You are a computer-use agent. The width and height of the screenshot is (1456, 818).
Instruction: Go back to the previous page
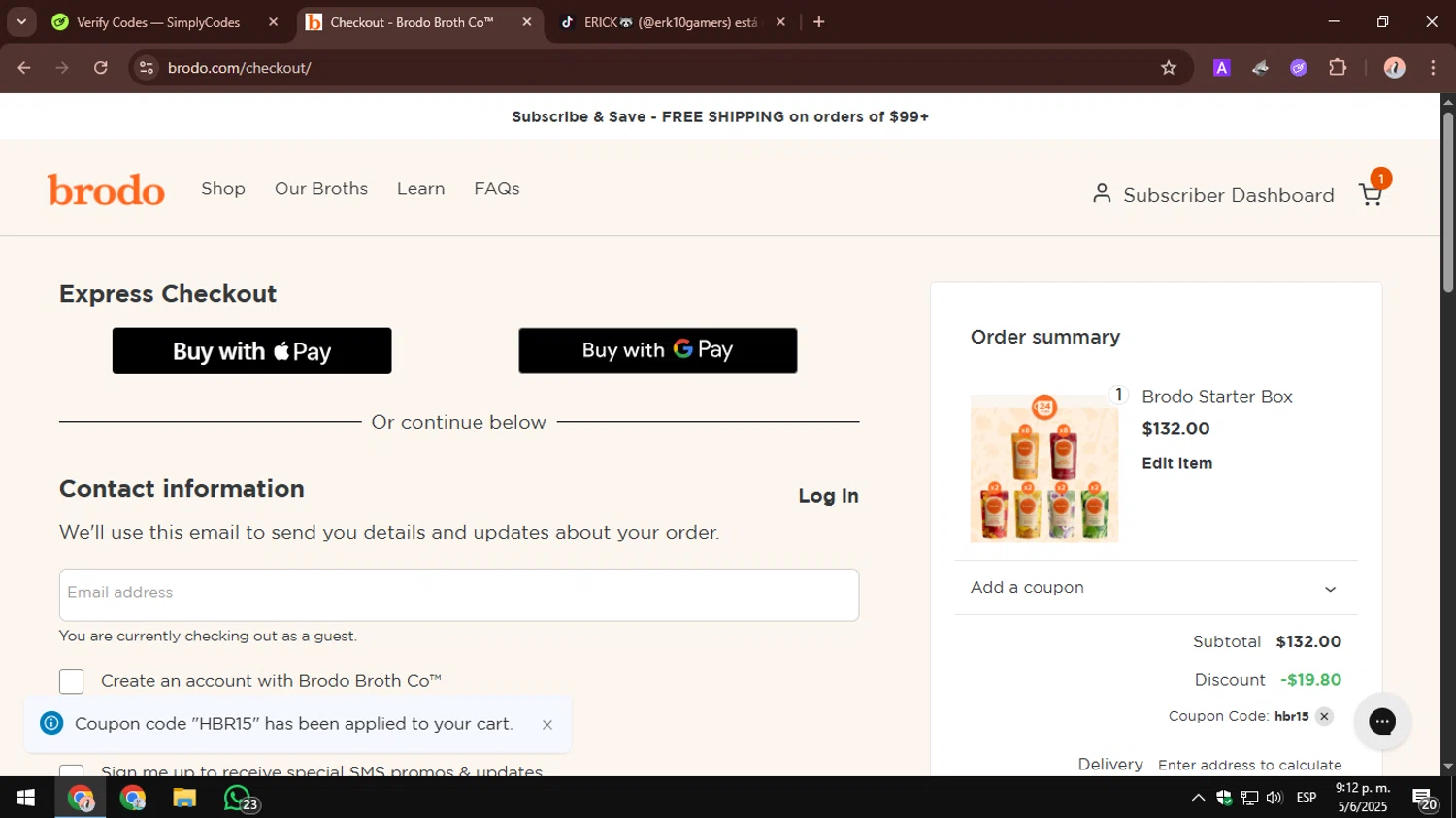(24, 68)
